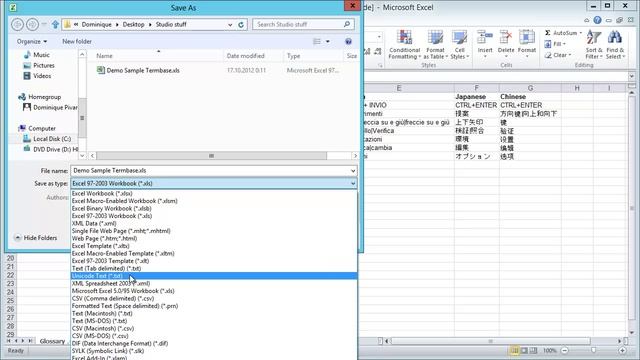This screenshot has width=640, height=360.
Task: Click the Japanese header cell in Excel
Action: (476, 97)
